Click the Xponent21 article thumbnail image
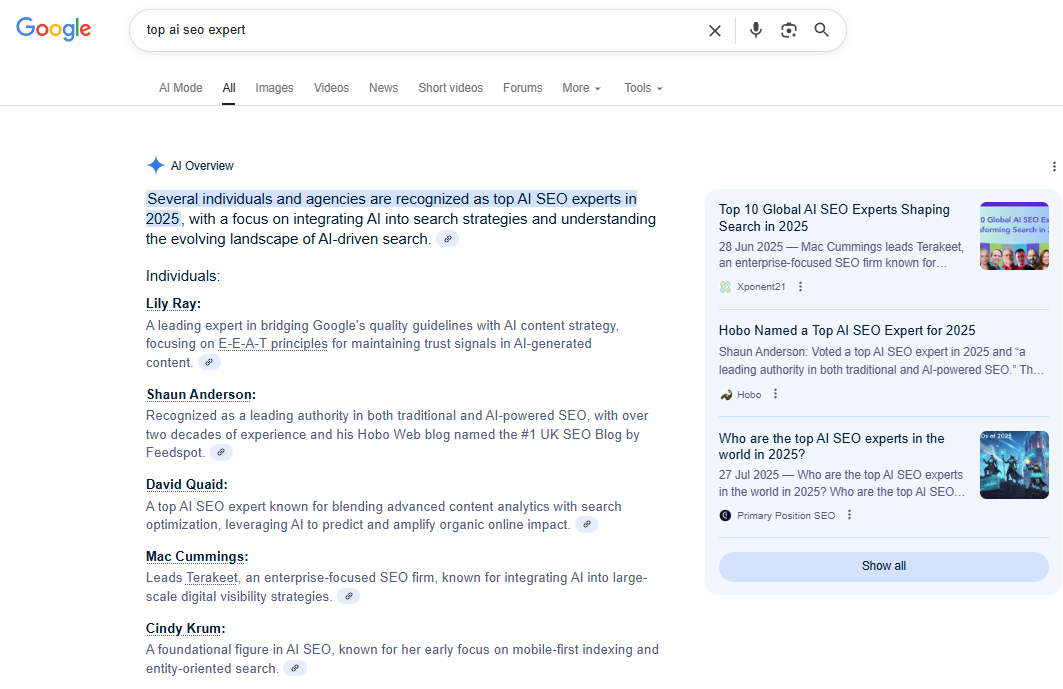Screen dimensions: 1063x689 1014,236
